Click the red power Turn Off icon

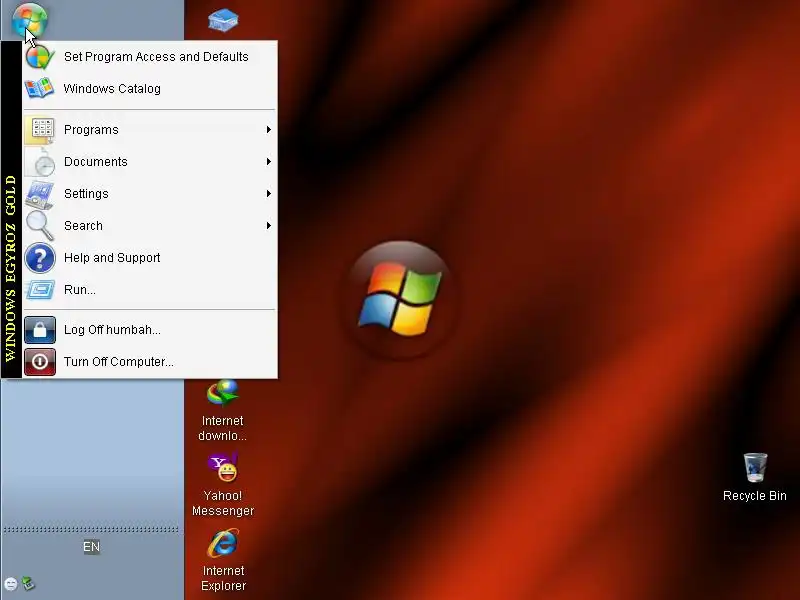tap(40, 362)
